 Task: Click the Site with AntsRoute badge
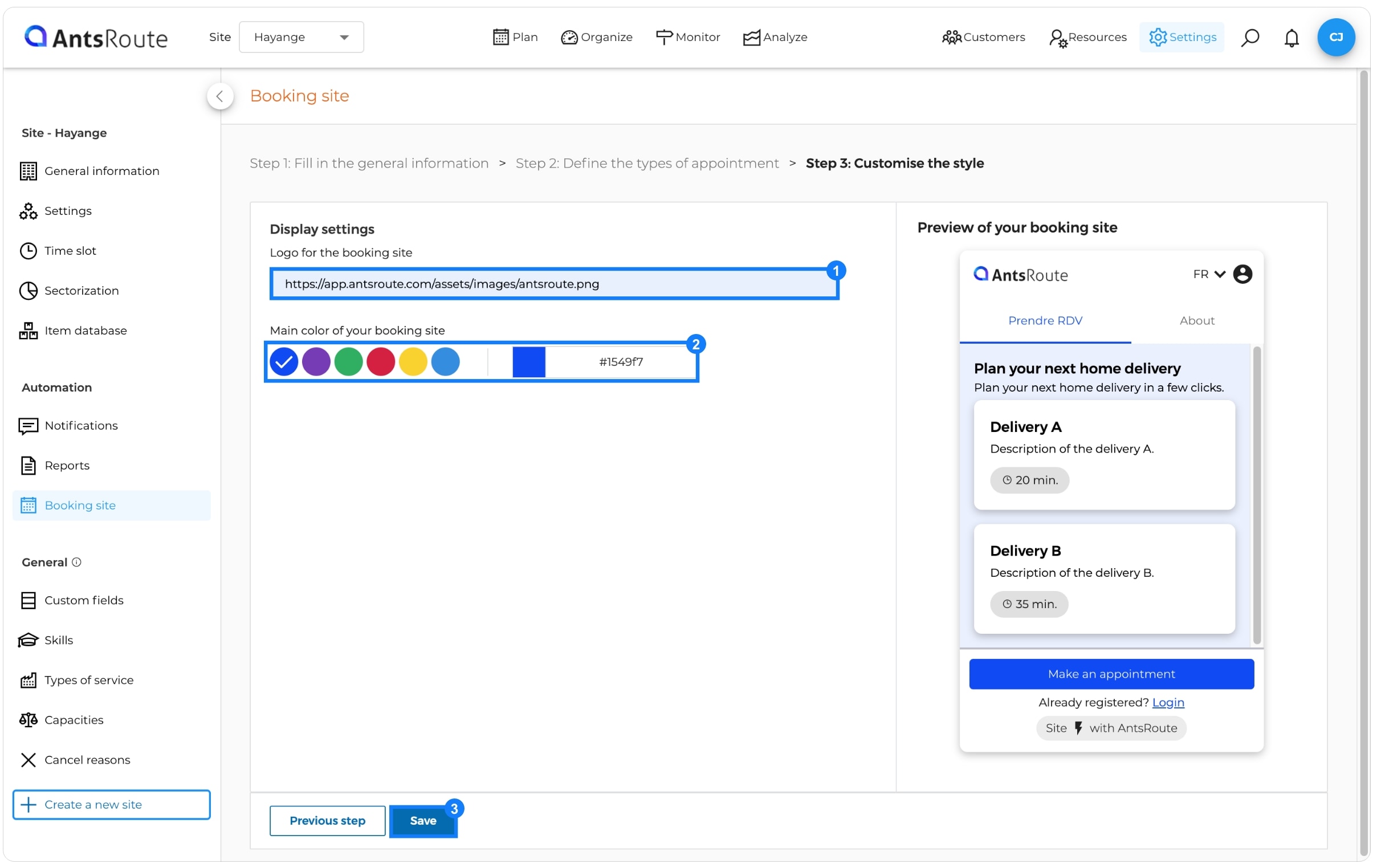pos(1111,728)
